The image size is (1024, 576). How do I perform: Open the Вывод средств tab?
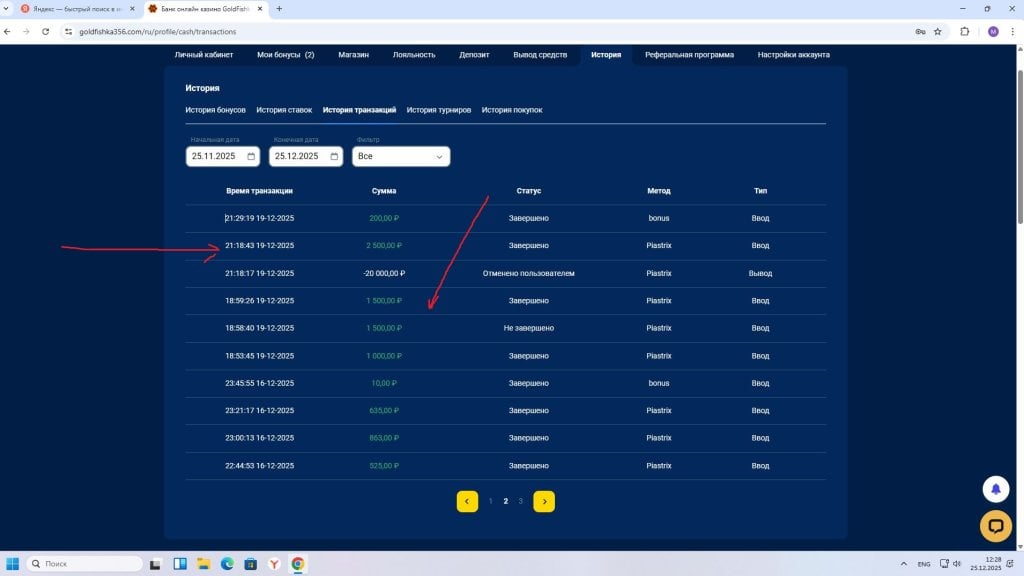pos(540,55)
